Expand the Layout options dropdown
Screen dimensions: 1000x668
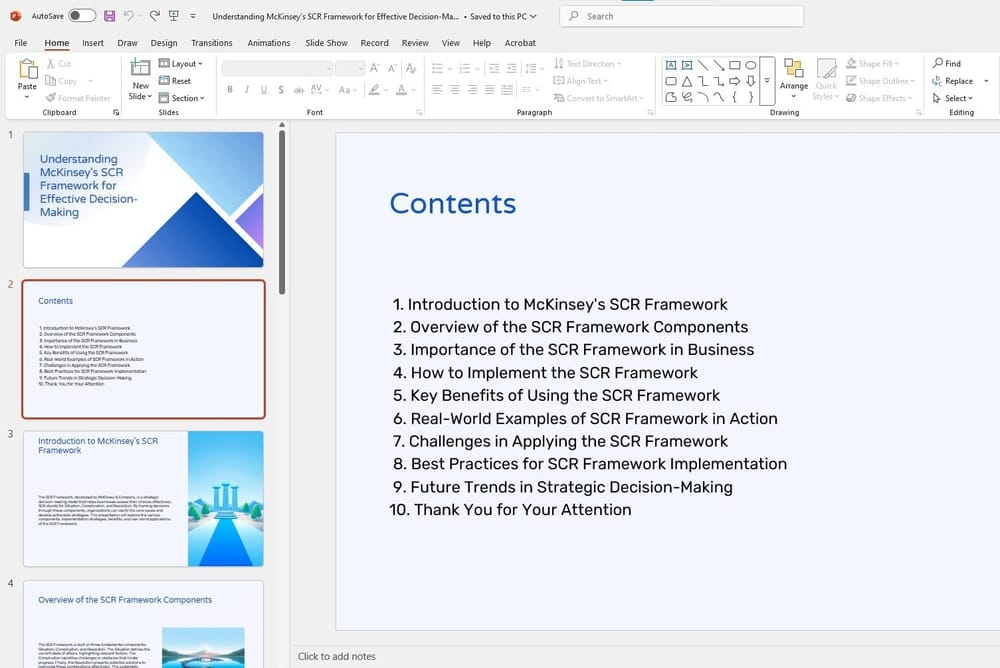coord(181,63)
